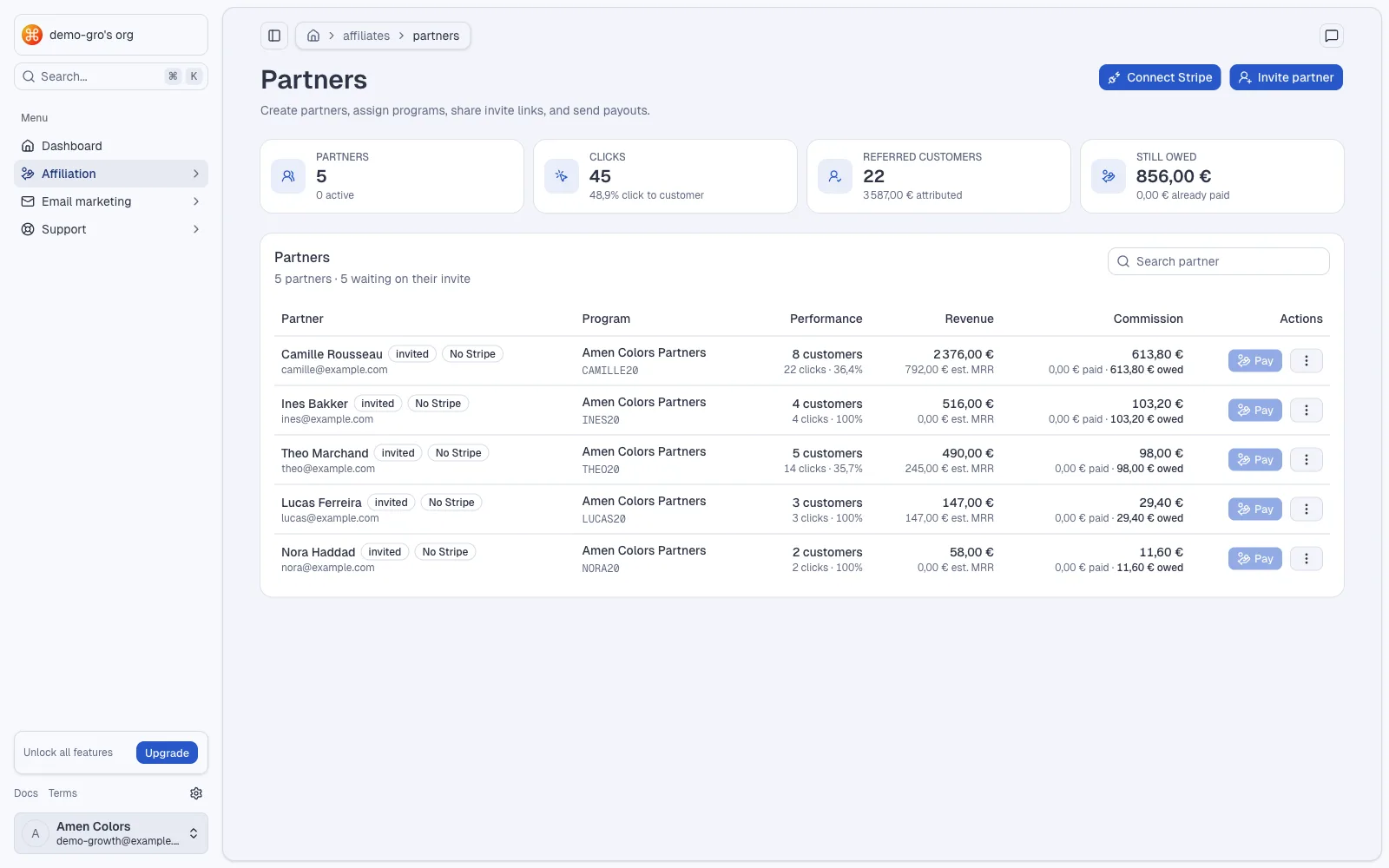The width and height of the screenshot is (1389, 868).
Task: Click the Clicks stat card icon
Action: [562, 176]
